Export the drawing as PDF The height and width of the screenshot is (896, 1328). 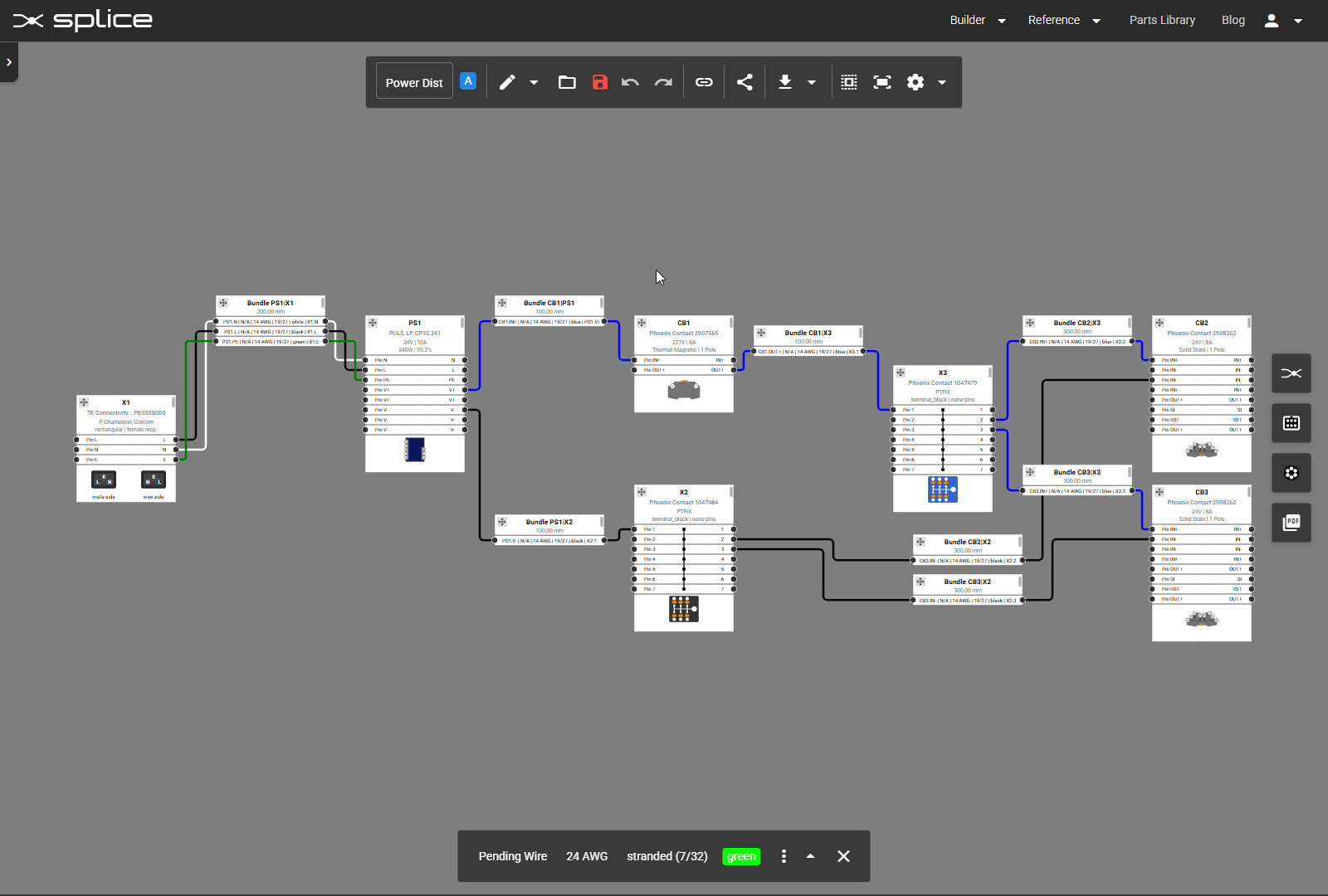pos(1291,523)
